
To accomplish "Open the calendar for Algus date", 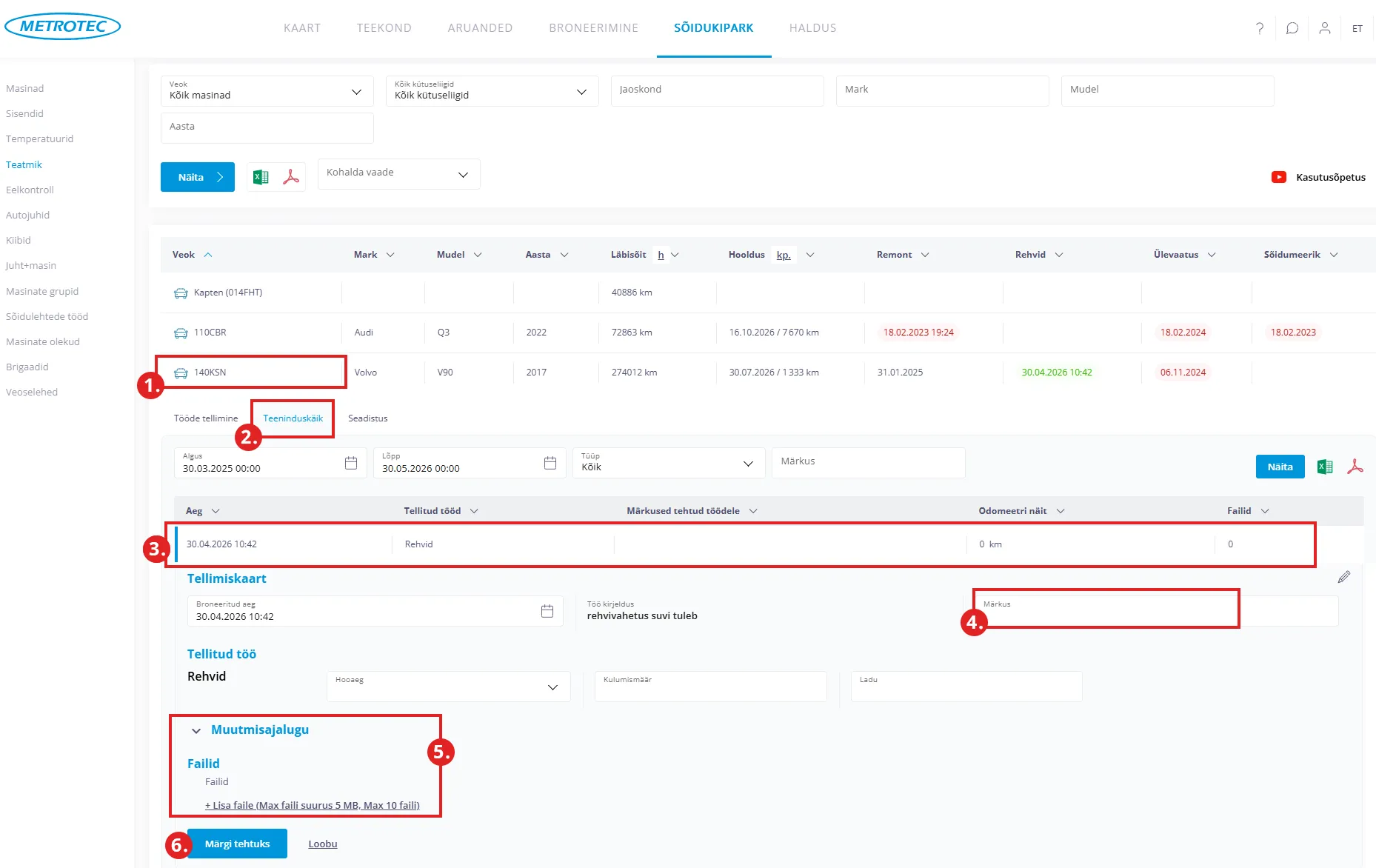I will click(351, 463).
